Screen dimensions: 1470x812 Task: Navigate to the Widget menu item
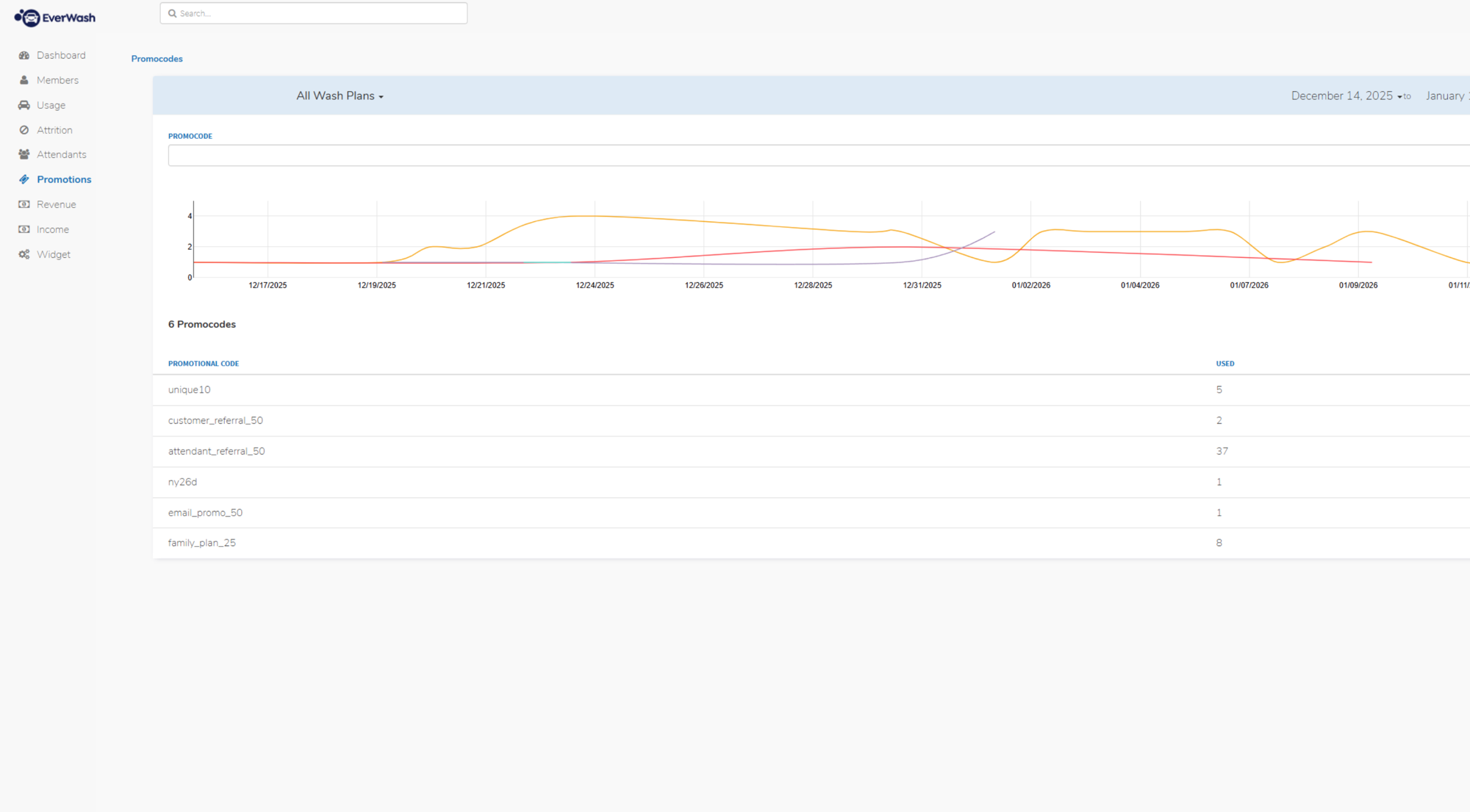(54, 254)
